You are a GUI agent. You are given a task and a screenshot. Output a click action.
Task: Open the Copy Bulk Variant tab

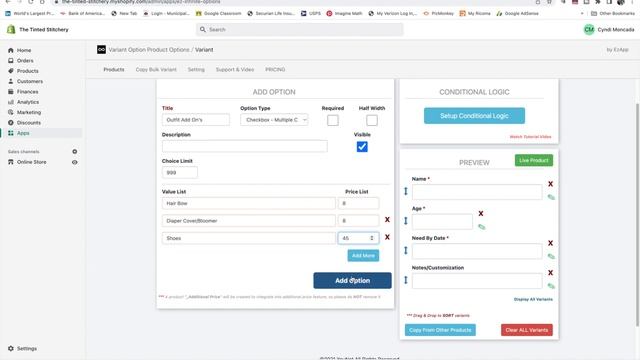pos(156,70)
